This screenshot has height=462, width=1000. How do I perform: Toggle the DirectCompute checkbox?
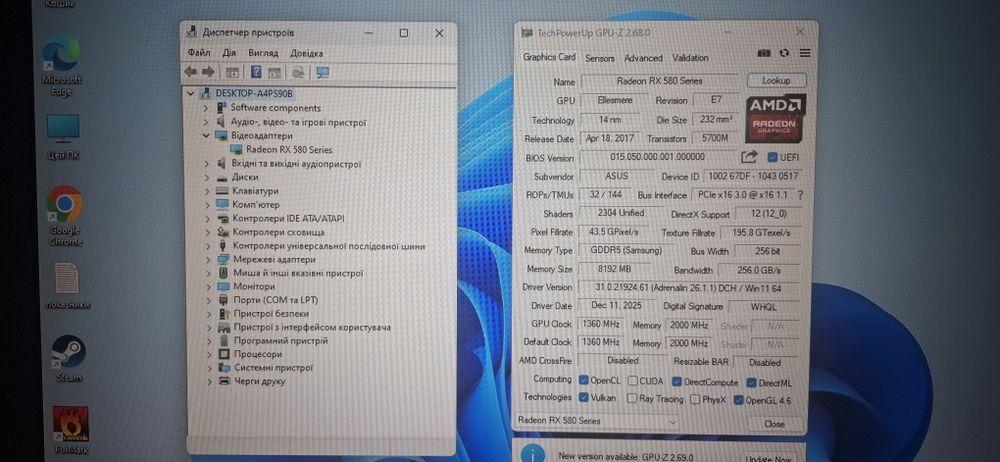[x=677, y=382]
